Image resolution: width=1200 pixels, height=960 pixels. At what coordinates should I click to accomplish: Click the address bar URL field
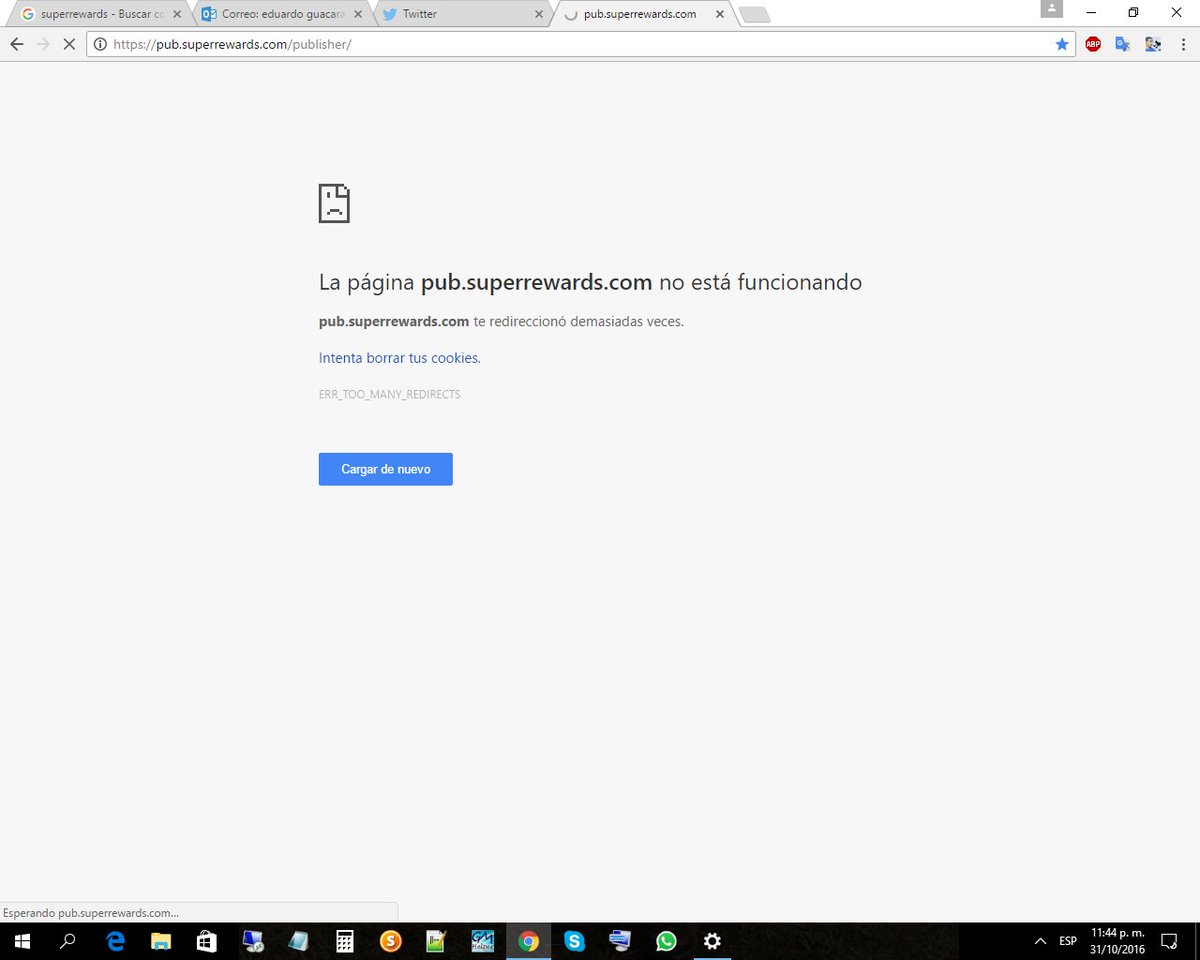coord(580,44)
